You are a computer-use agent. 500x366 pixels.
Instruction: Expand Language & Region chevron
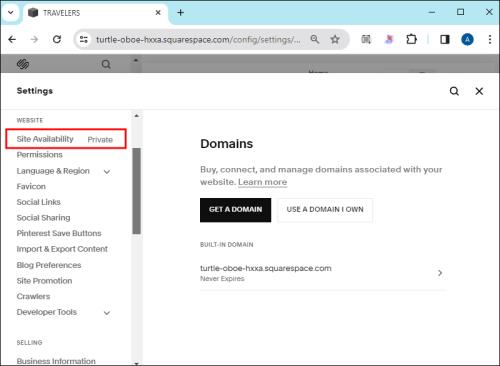pyautogui.click(x=107, y=172)
